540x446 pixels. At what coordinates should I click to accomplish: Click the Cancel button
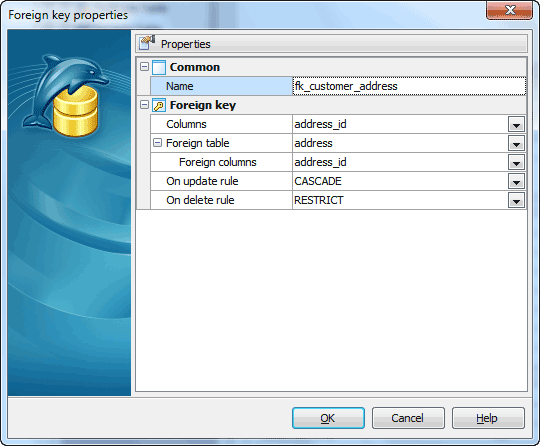click(x=408, y=418)
